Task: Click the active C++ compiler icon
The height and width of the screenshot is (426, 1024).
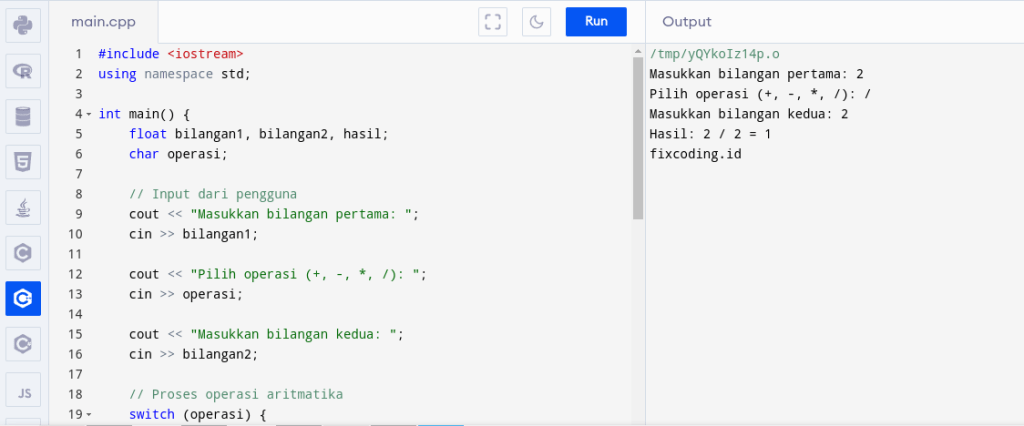Action: pos(23,299)
